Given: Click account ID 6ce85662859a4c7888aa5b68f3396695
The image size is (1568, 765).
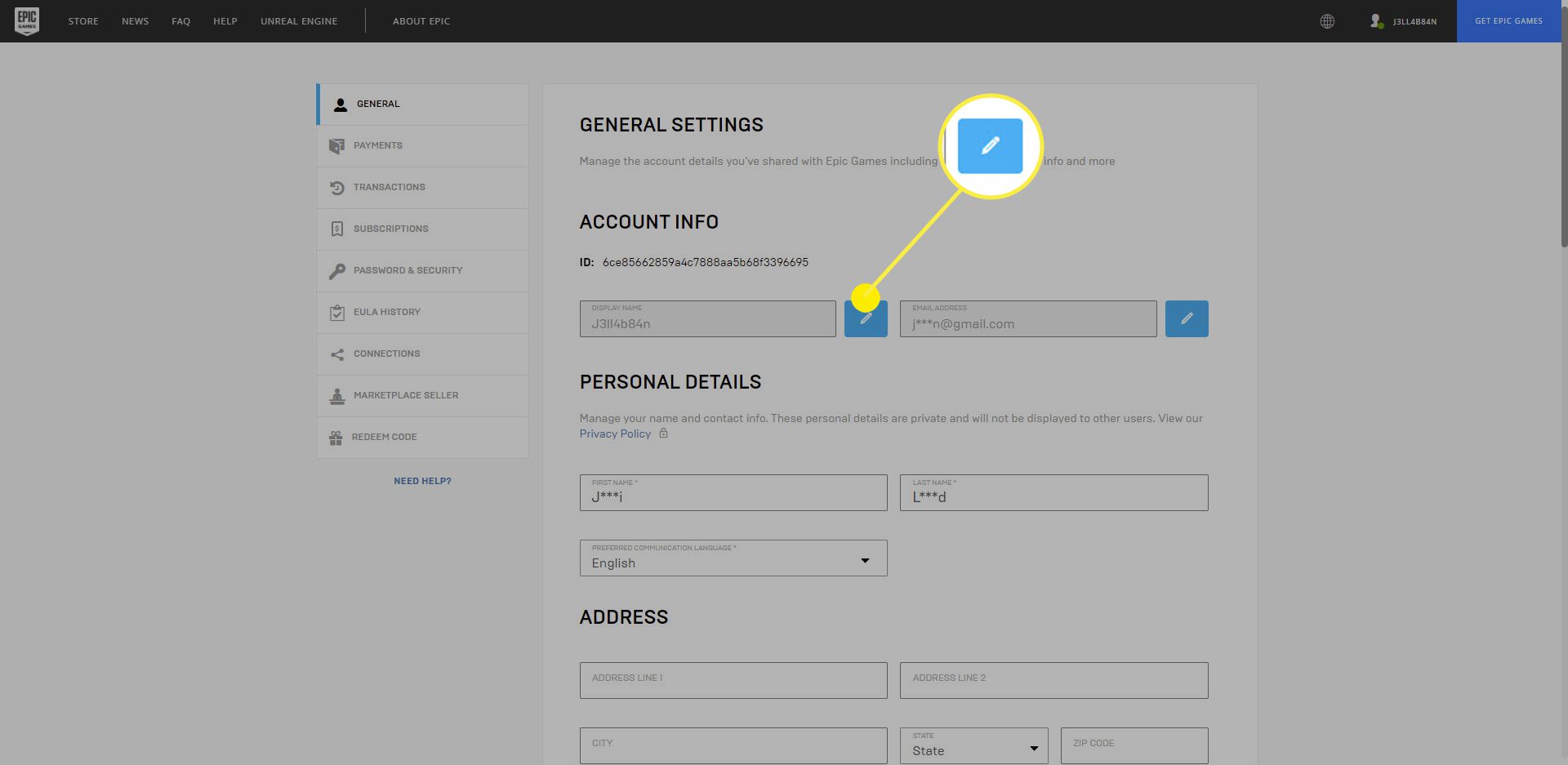Looking at the screenshot, I should click(706, 262).
